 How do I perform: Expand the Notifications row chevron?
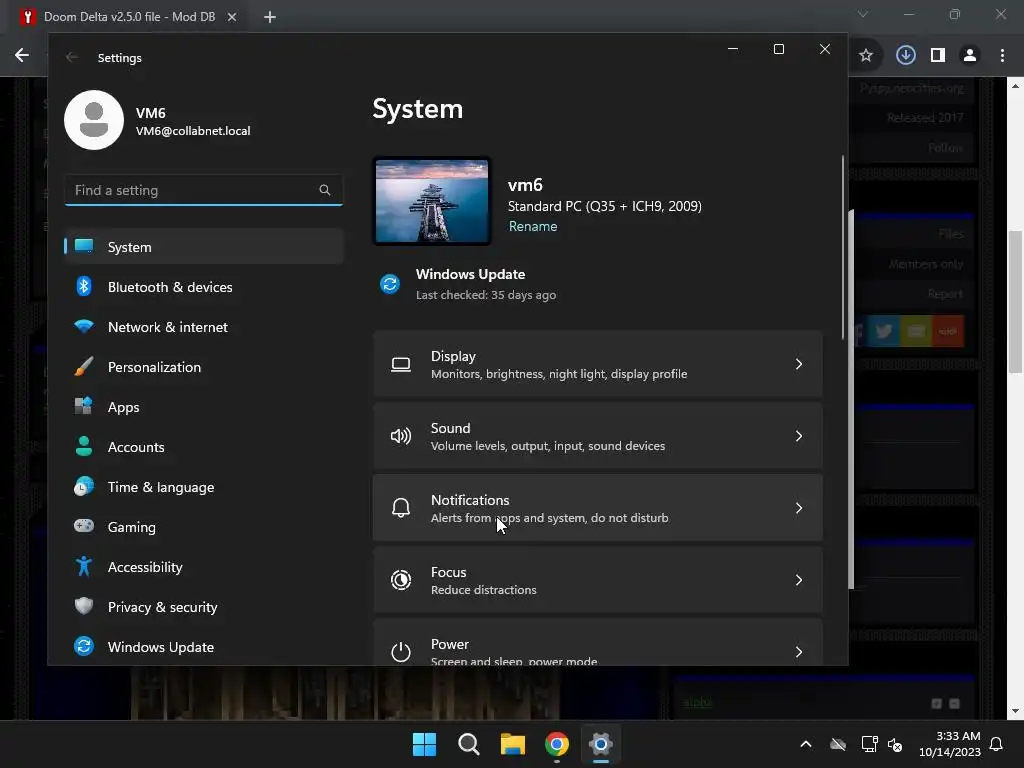(x=799, y=508)
